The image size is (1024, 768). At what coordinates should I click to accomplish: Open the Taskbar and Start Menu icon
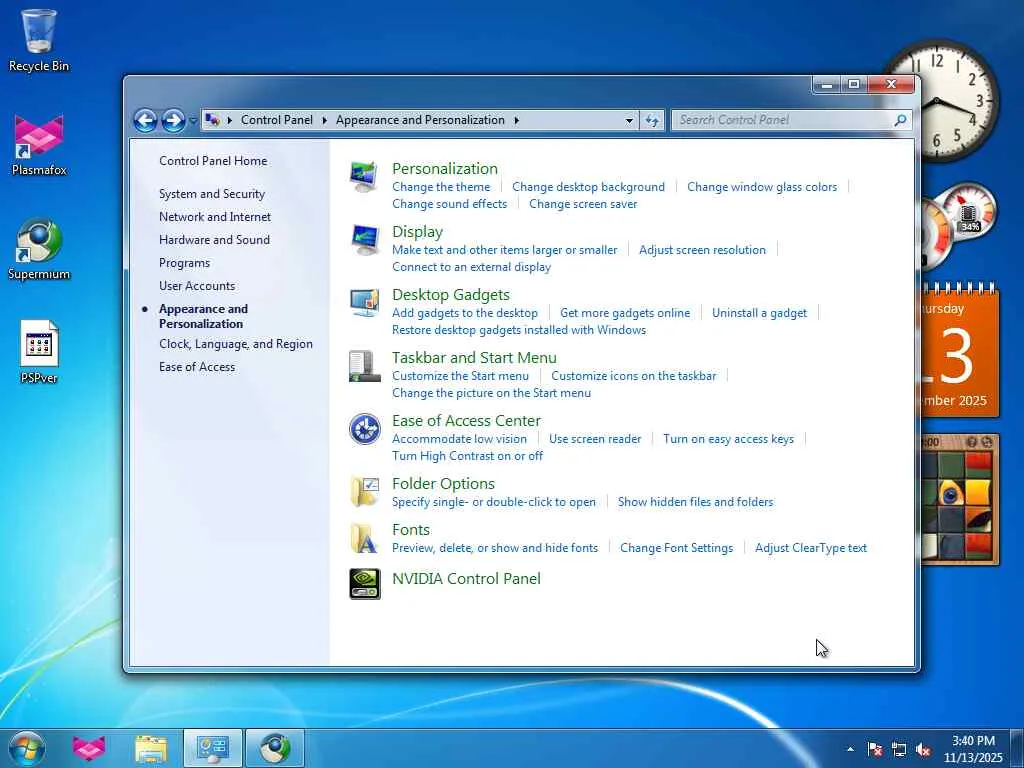pyautogui.click(x=364, y=366)
